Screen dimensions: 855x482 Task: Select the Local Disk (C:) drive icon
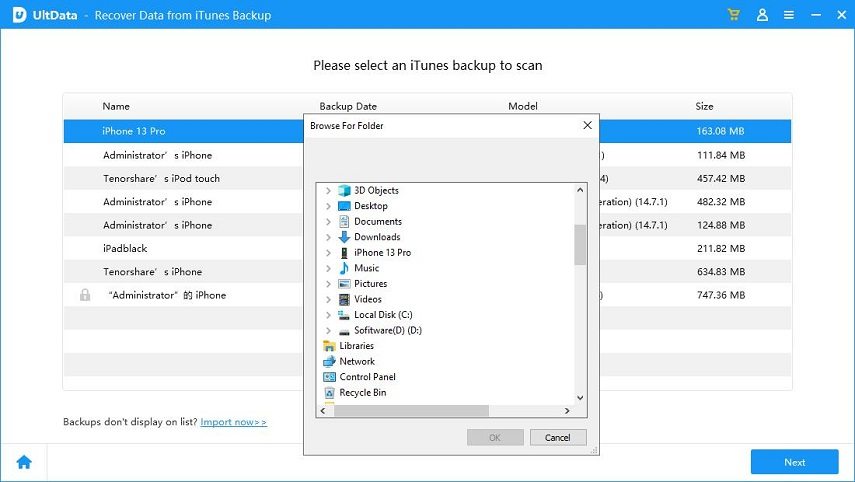pyautogui.click(x=344, y=315)
